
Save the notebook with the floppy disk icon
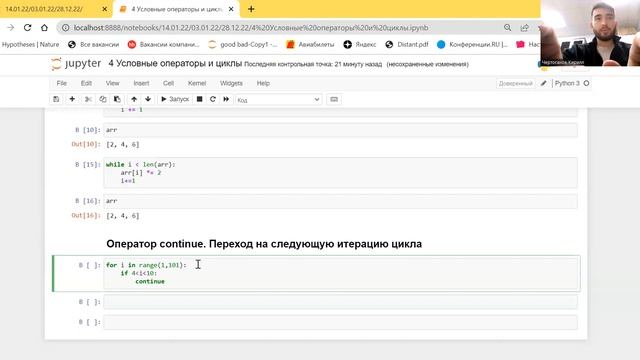[56, 99]
